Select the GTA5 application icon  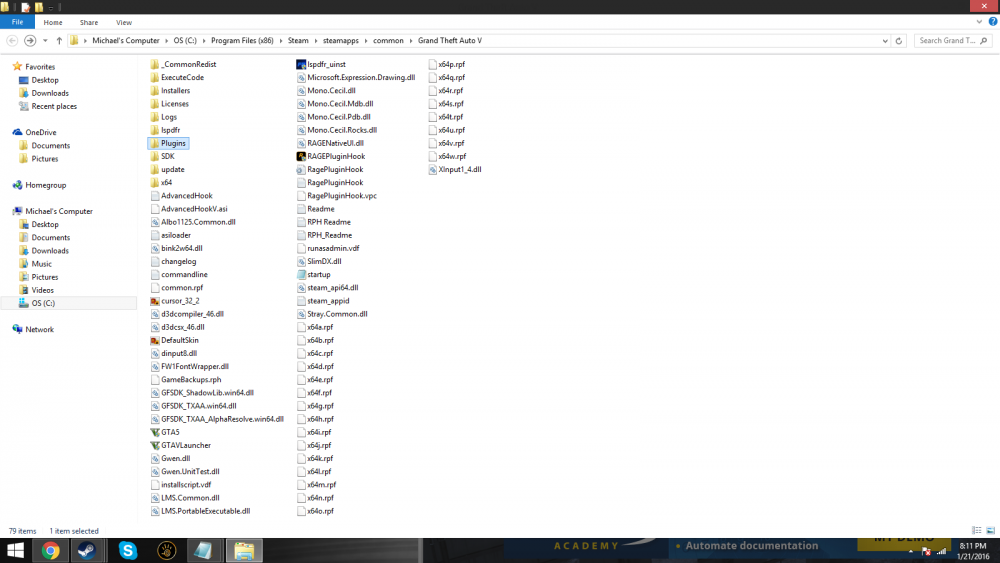[x=154, y=432]
